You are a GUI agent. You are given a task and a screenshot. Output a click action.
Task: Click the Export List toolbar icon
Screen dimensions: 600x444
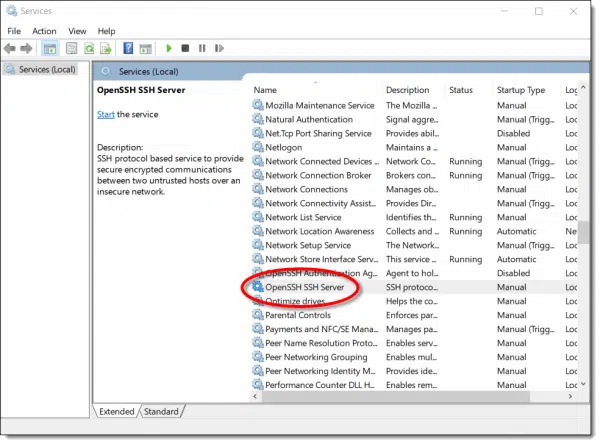(x=105, y=48)
